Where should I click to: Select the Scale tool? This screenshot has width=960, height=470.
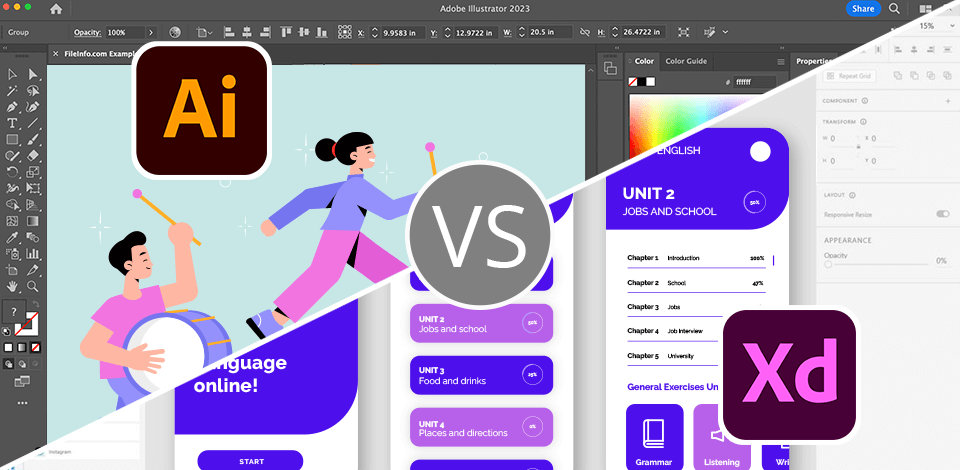pos(33,173)
